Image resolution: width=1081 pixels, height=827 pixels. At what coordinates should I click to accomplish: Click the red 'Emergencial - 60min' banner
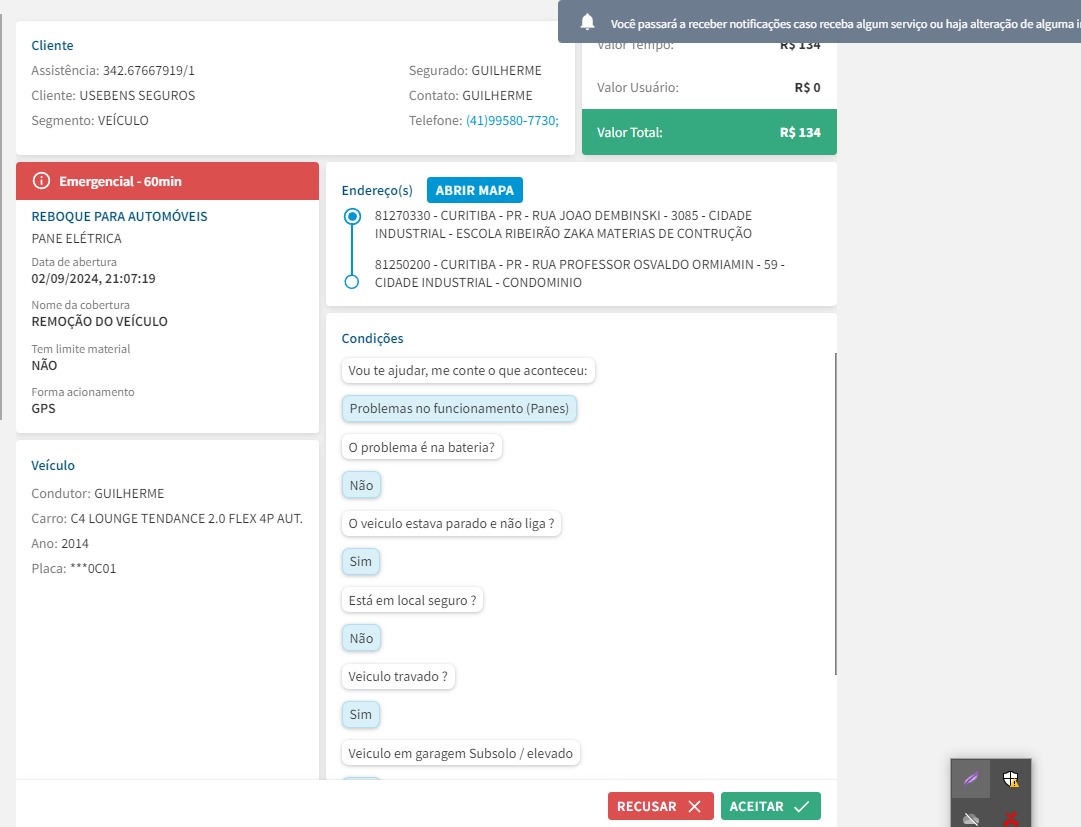[167, 181]
